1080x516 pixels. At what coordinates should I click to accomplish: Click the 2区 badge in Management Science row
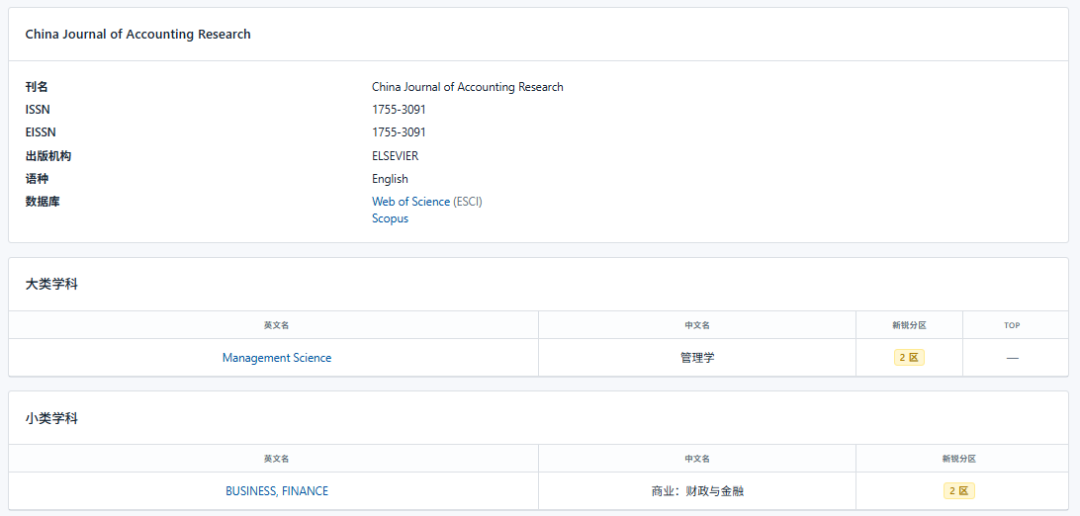pos(909,358)
